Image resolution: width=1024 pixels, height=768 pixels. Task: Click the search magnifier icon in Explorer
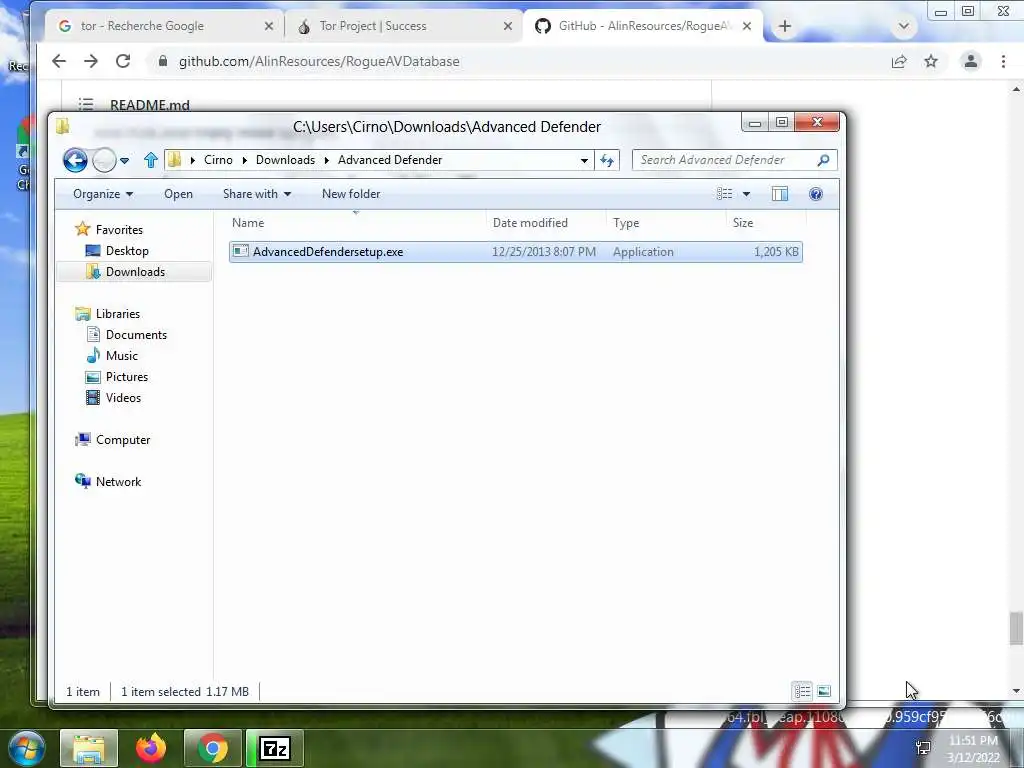tap(824, 160)
